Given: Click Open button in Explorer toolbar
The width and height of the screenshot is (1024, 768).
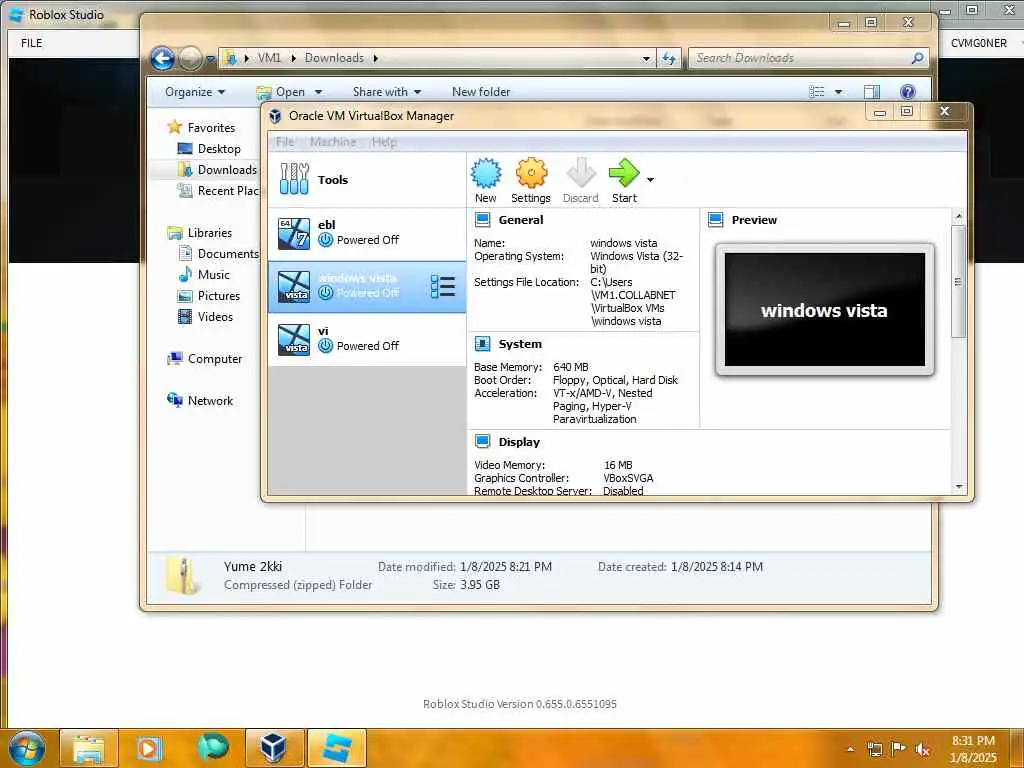Looking at the screenshot, I should pyautogui.click(x=281, y=92).
